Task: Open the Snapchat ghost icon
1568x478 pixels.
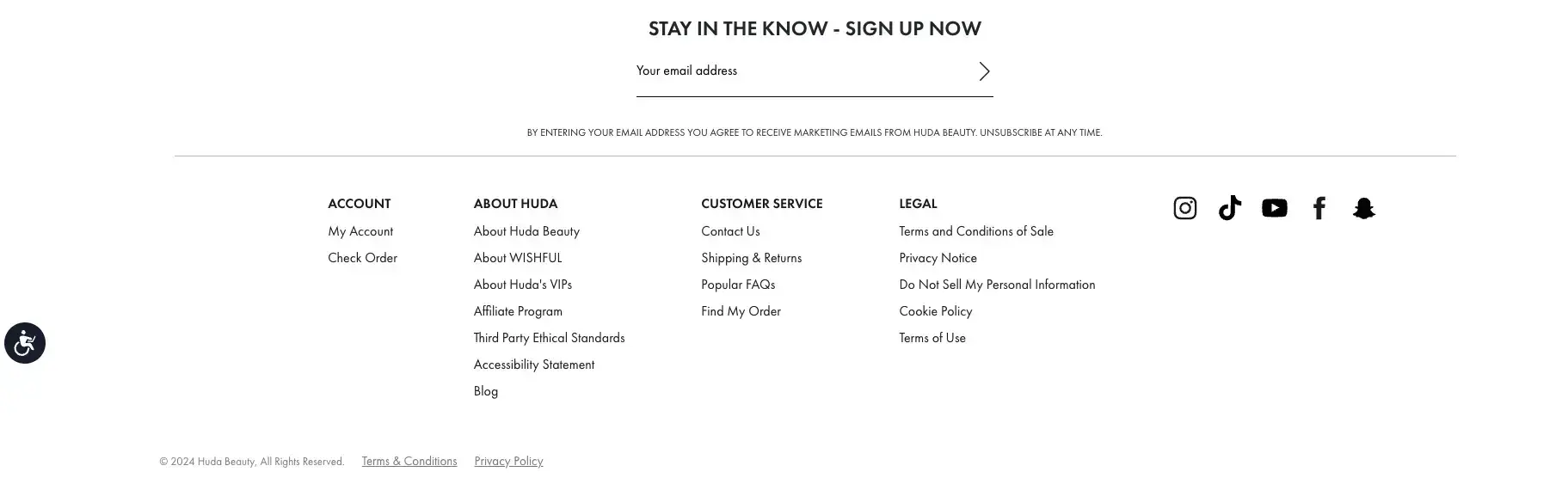Action: click(x=1363, y=208)
